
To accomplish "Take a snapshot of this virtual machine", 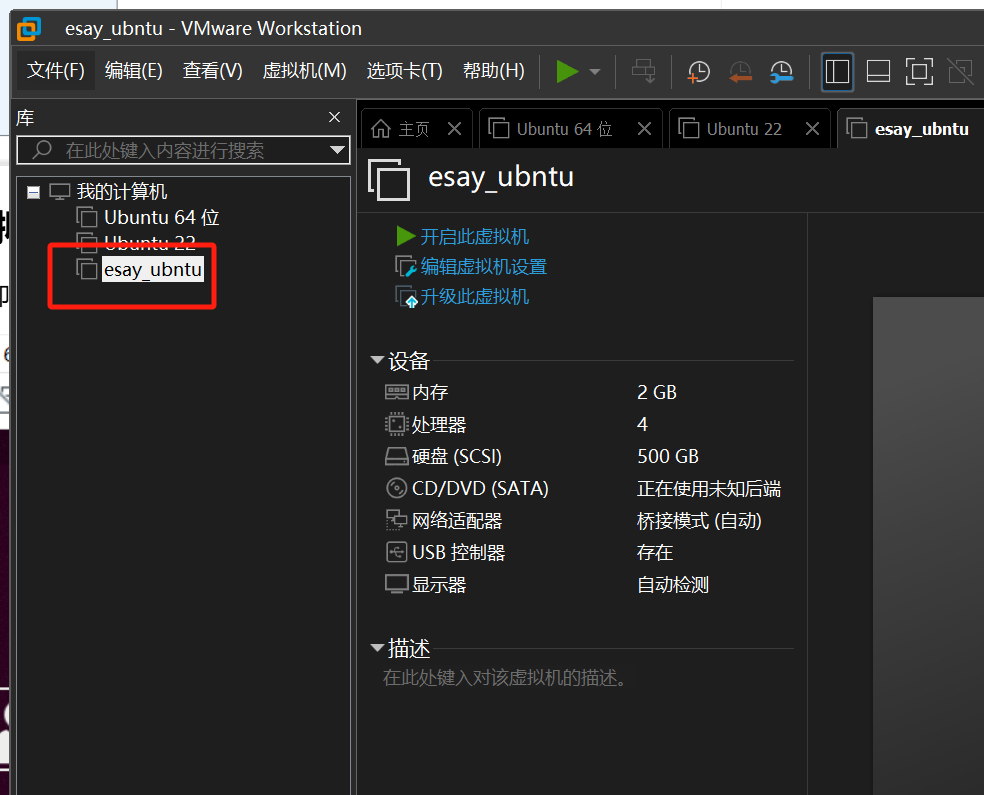I will [698, 71].
